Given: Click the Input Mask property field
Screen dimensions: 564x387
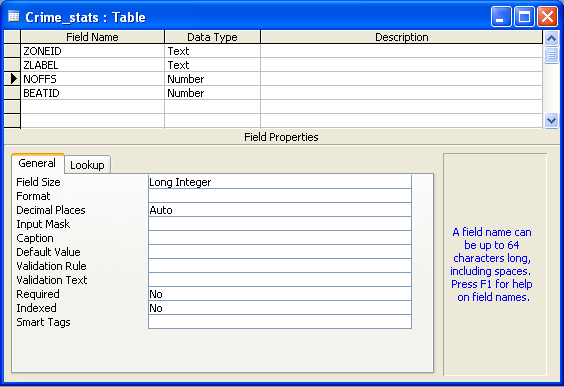Looking at the screenshot, I should click(280, 224).
